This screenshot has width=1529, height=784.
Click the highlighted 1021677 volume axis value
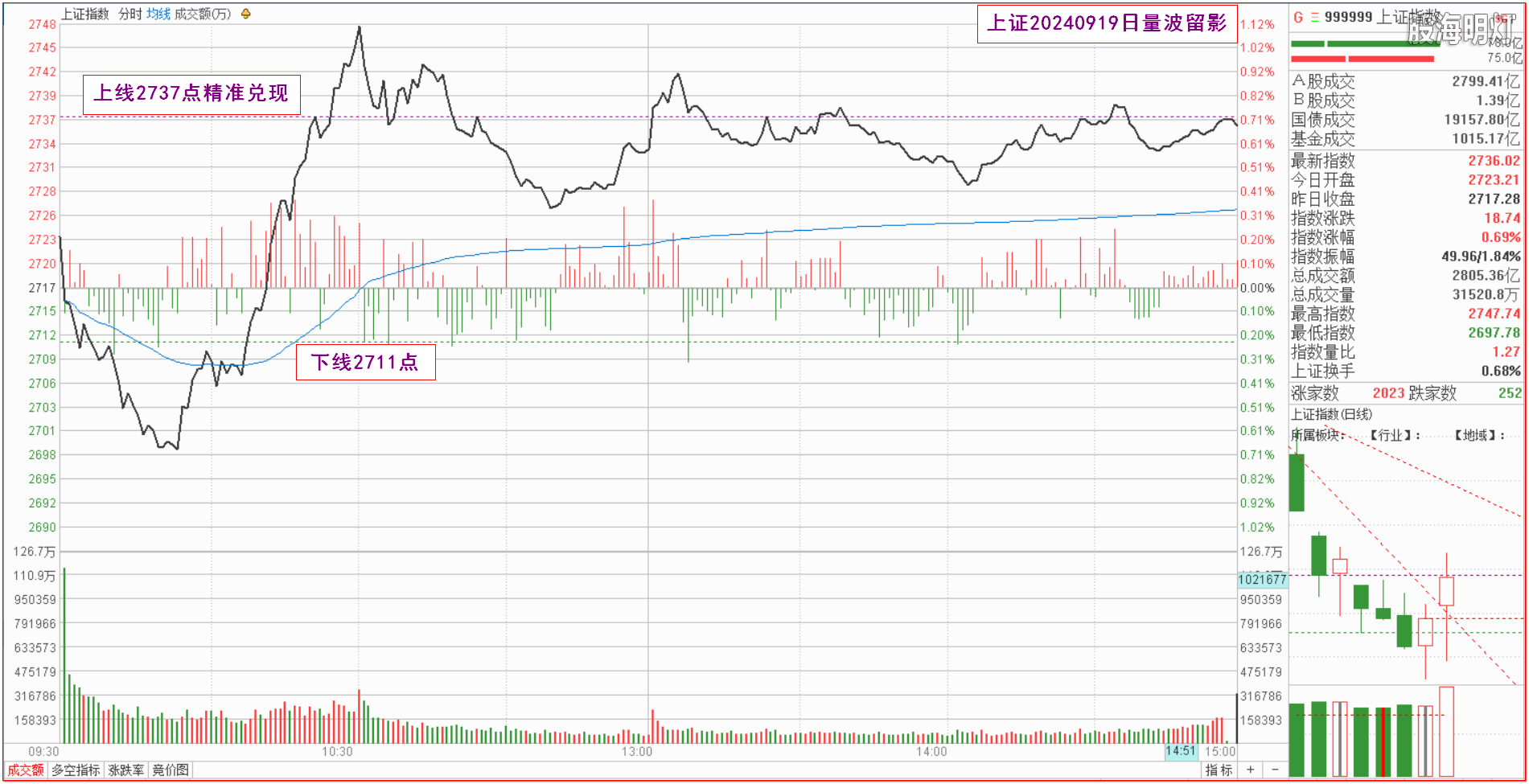tap(1263, 579)
